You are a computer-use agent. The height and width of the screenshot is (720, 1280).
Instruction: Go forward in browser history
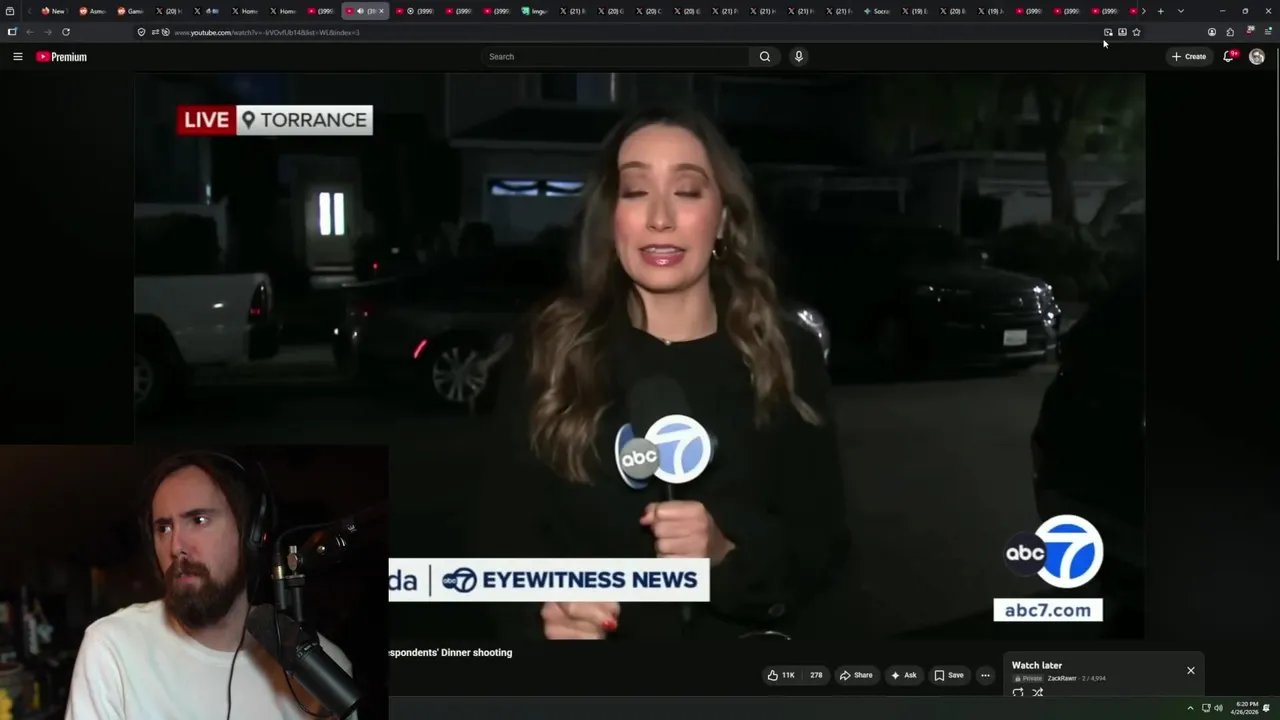pos(47,32)
